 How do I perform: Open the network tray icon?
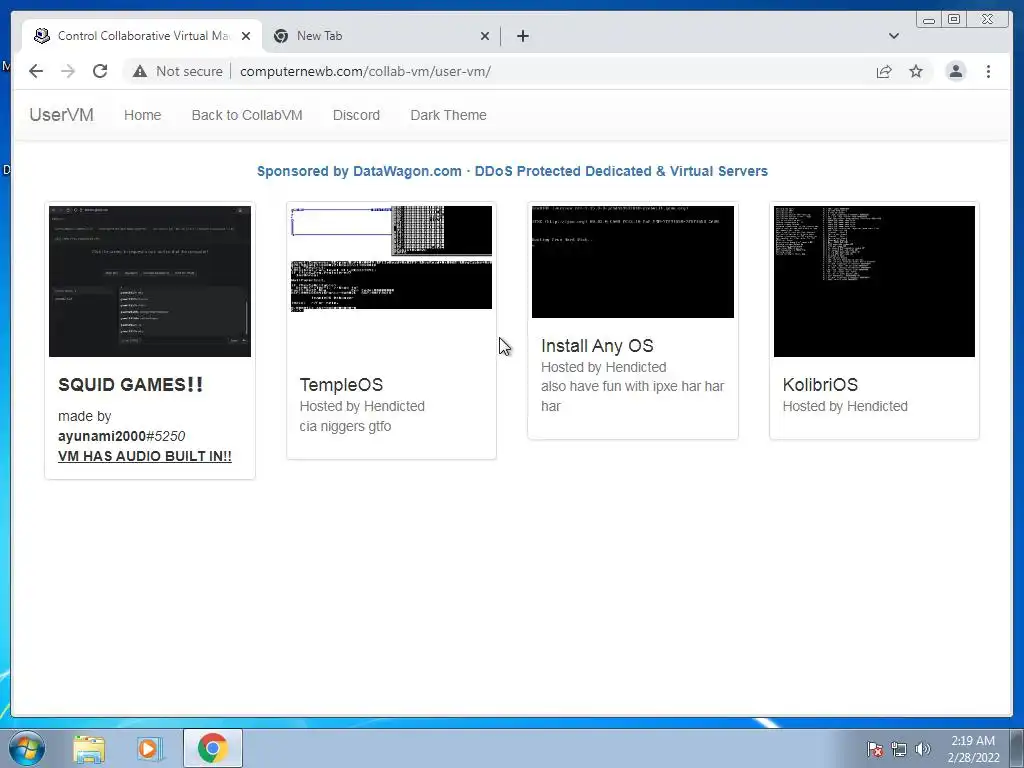(x=899, y=749)
